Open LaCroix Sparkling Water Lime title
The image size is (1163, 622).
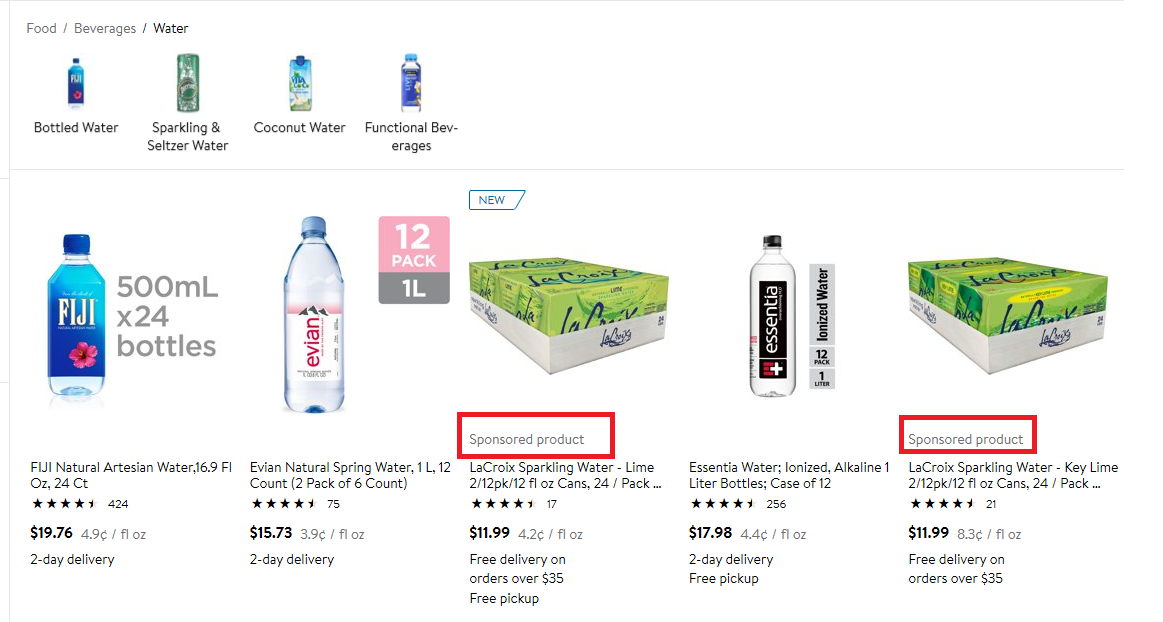point(566,475)
